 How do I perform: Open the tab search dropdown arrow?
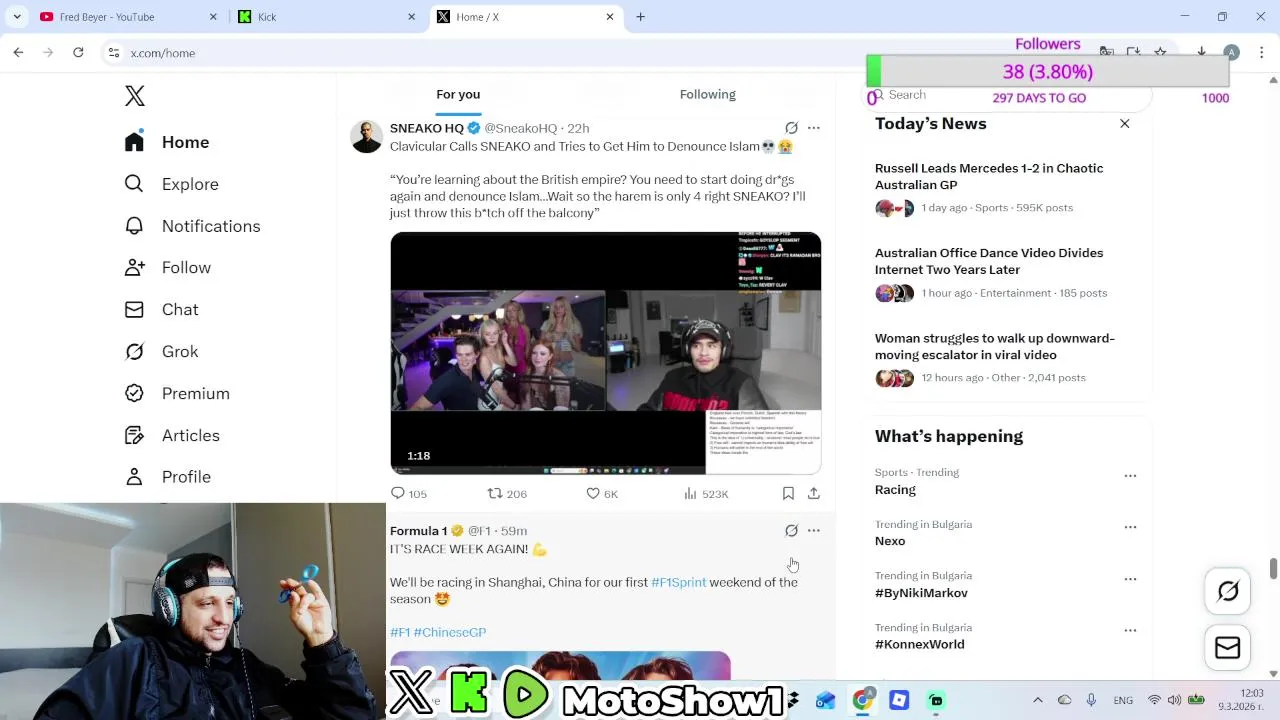pyautogui.click(x=16, y=16)
